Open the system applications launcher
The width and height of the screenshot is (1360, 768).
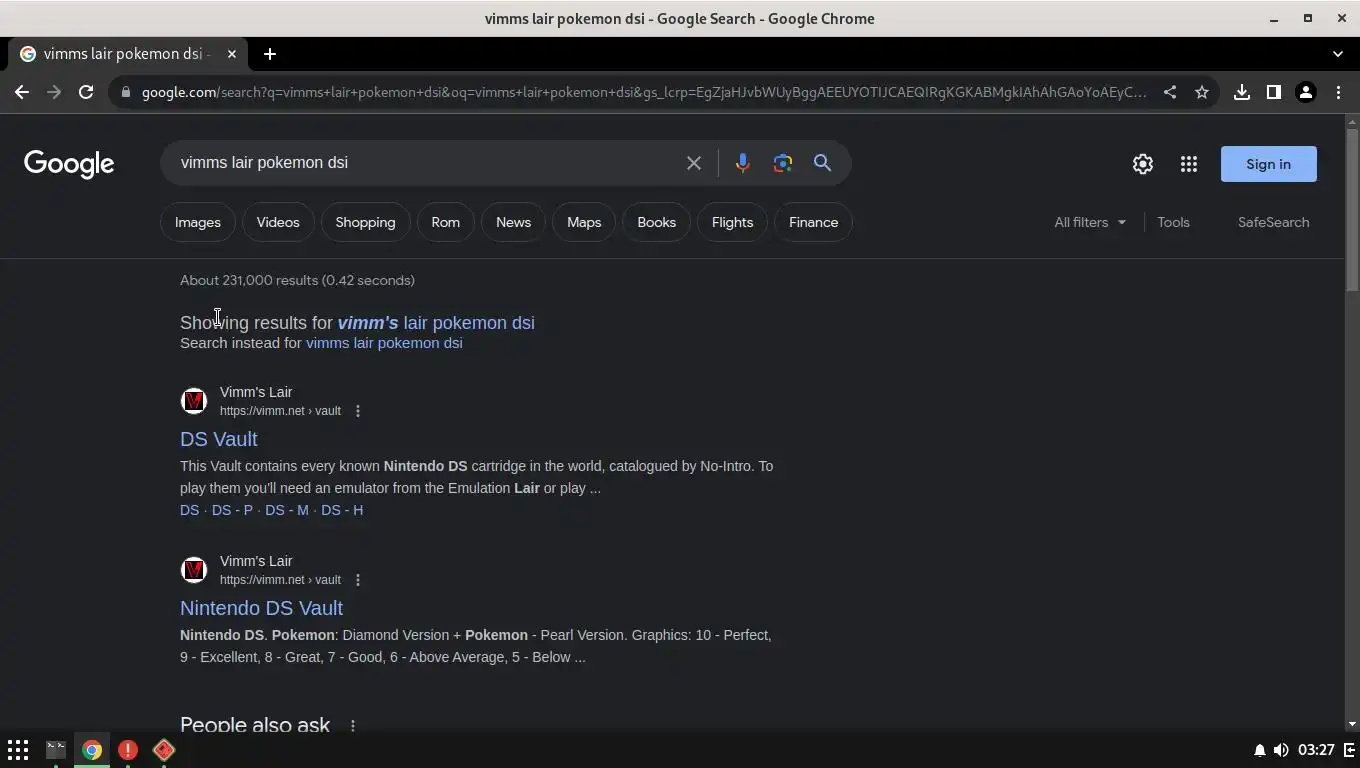18,750
